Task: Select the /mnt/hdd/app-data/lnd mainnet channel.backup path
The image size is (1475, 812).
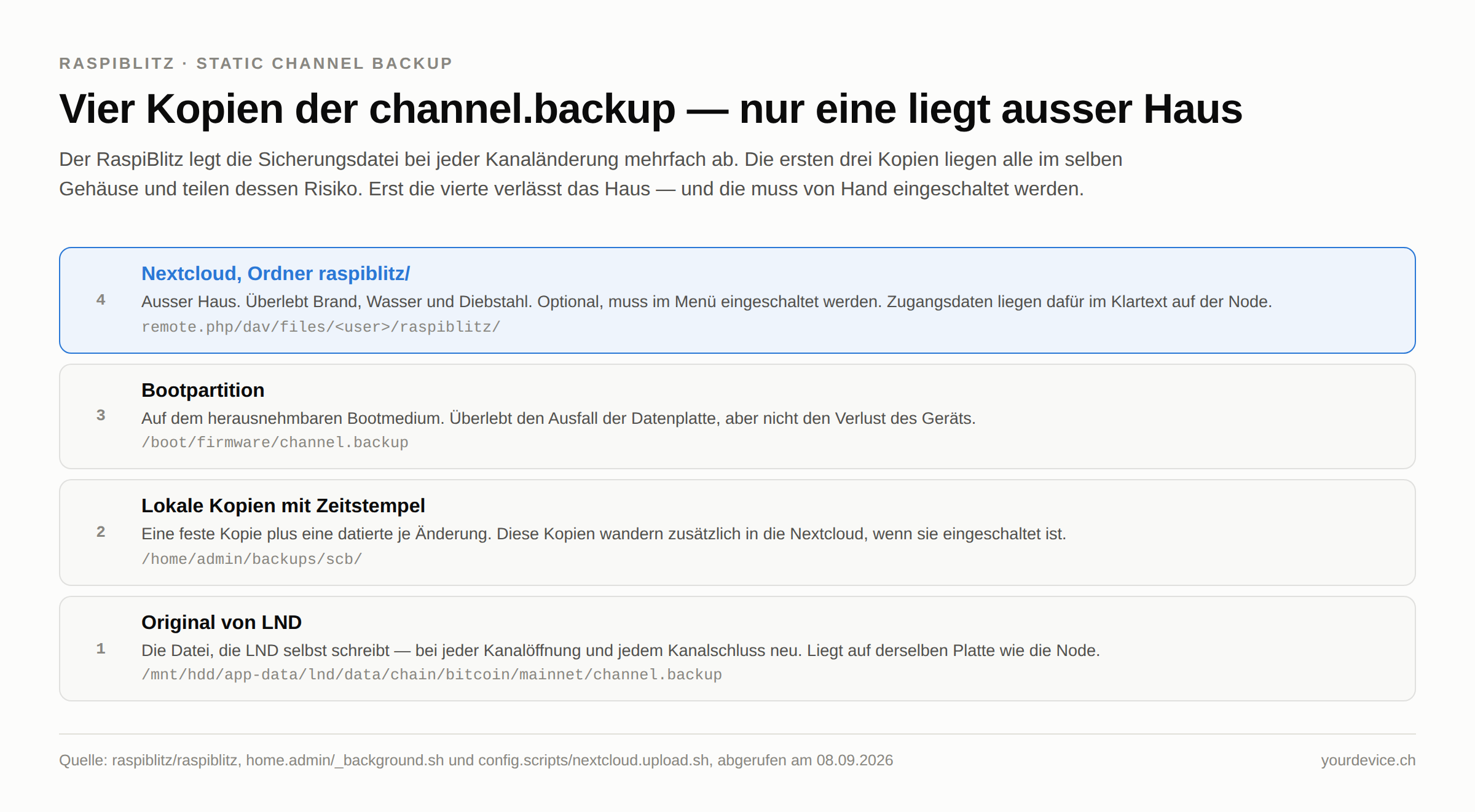Action: pos(431,674)
